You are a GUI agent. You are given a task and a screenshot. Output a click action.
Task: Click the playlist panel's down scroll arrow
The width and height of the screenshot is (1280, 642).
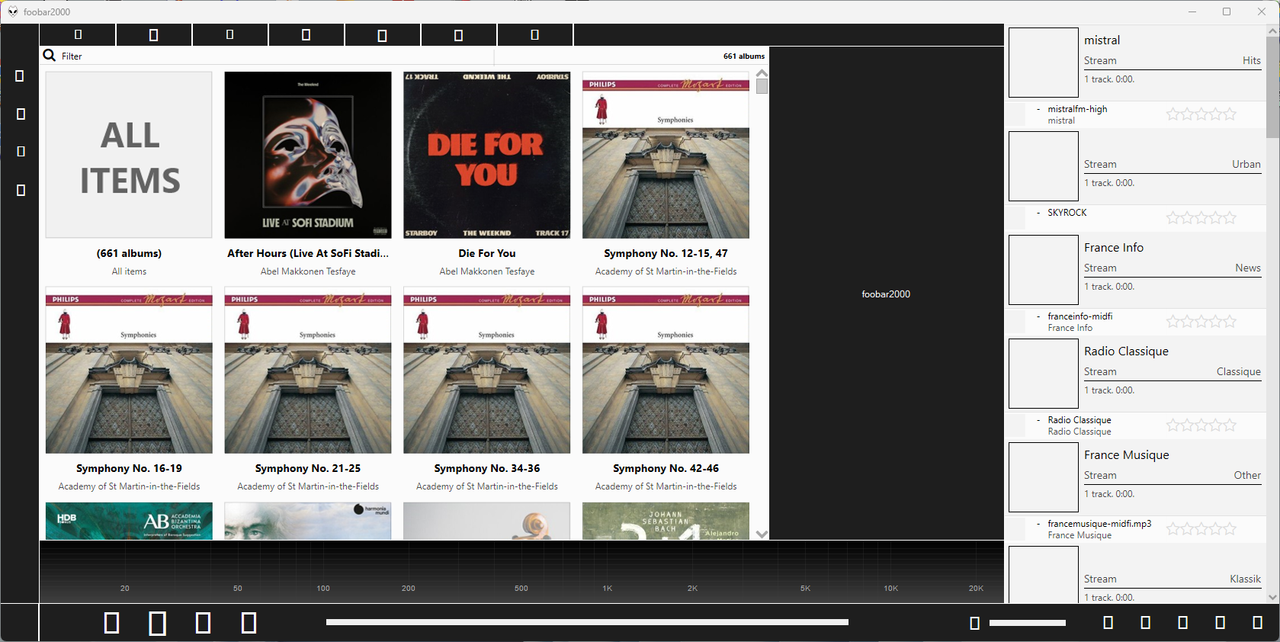point(1273,596)
